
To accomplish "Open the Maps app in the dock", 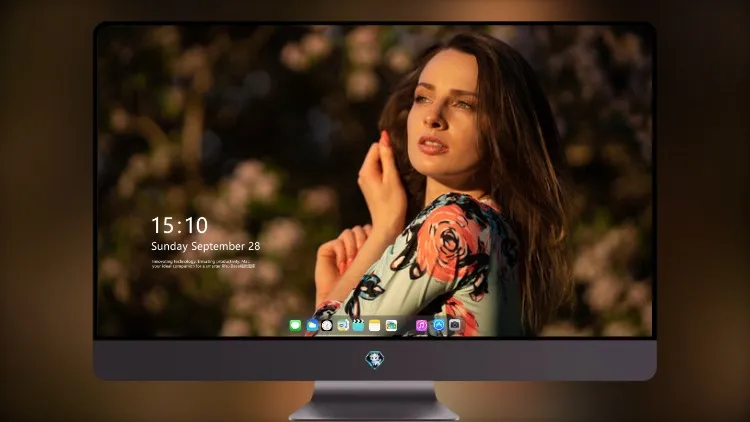I will [x=343, y=325].
